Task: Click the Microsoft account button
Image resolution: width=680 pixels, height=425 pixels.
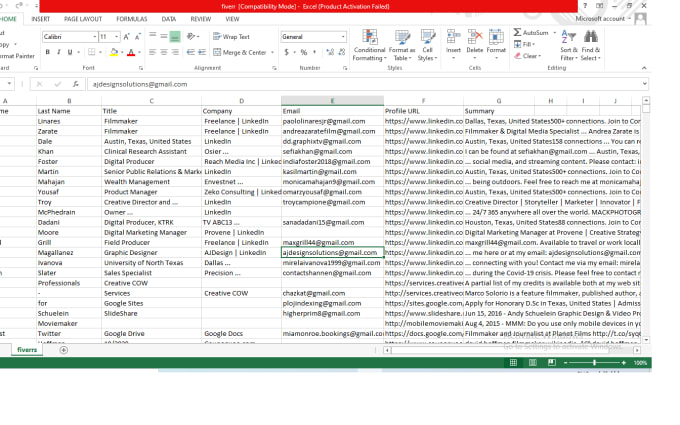Action: coord(603,19)
